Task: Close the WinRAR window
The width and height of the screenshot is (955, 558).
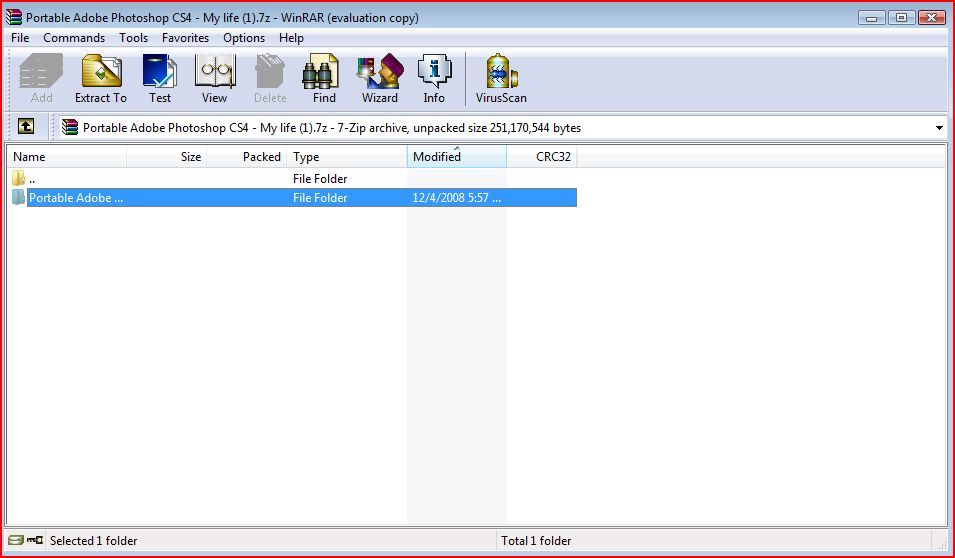Action: point(931,18)
